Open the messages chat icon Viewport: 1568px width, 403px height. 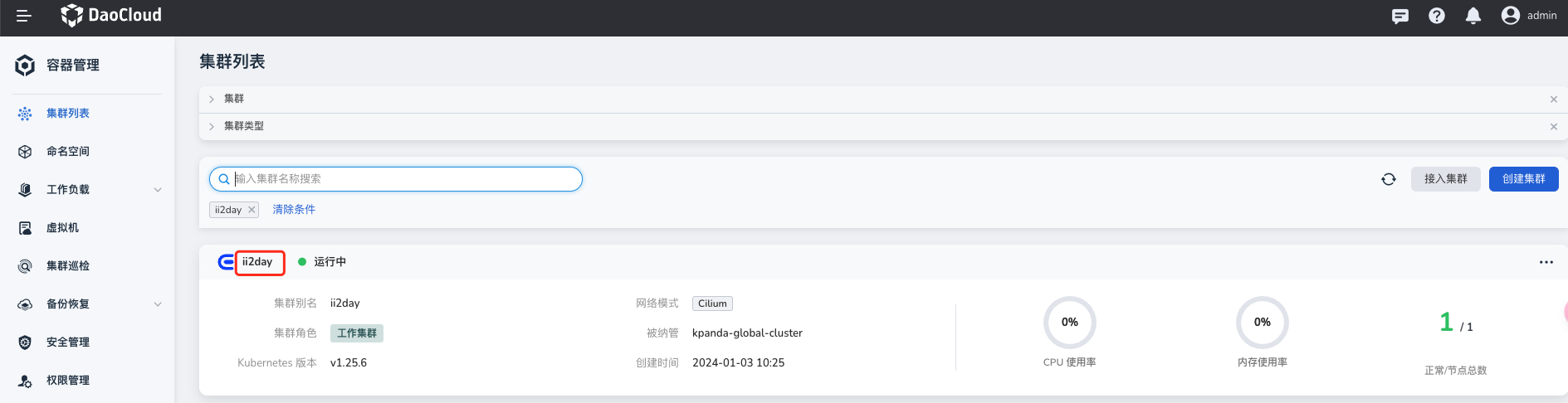coord(1400,16)
